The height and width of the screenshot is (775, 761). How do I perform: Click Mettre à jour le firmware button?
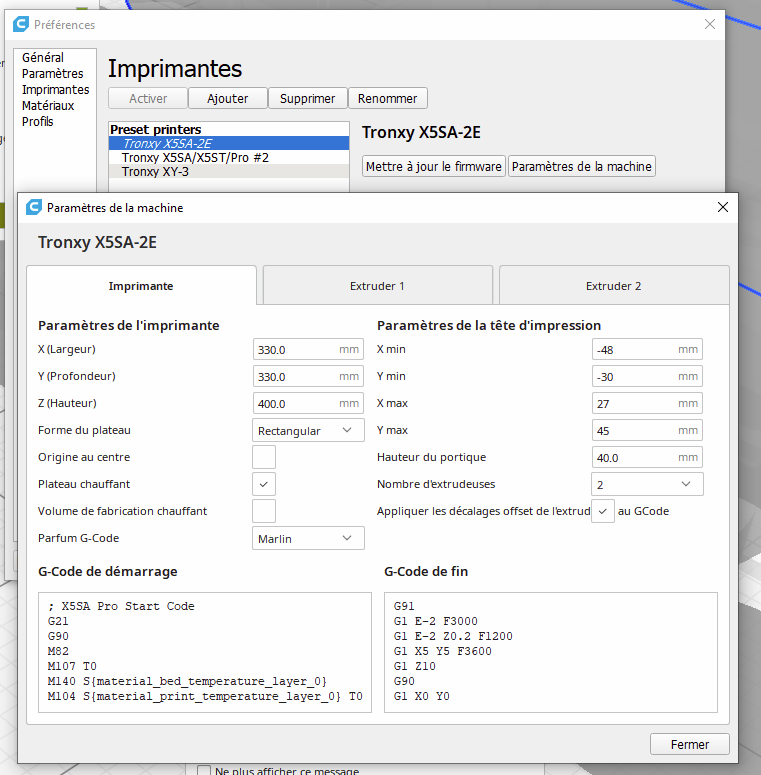click(434, 167)
